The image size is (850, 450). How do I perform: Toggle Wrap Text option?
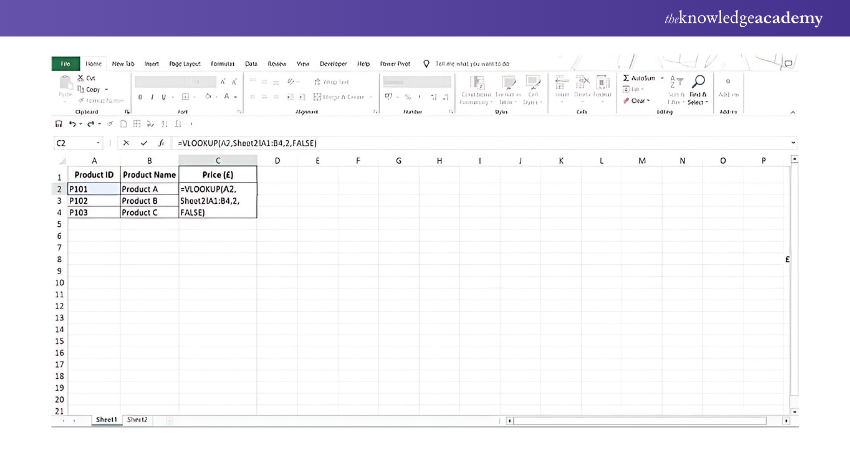click(330, 81)
